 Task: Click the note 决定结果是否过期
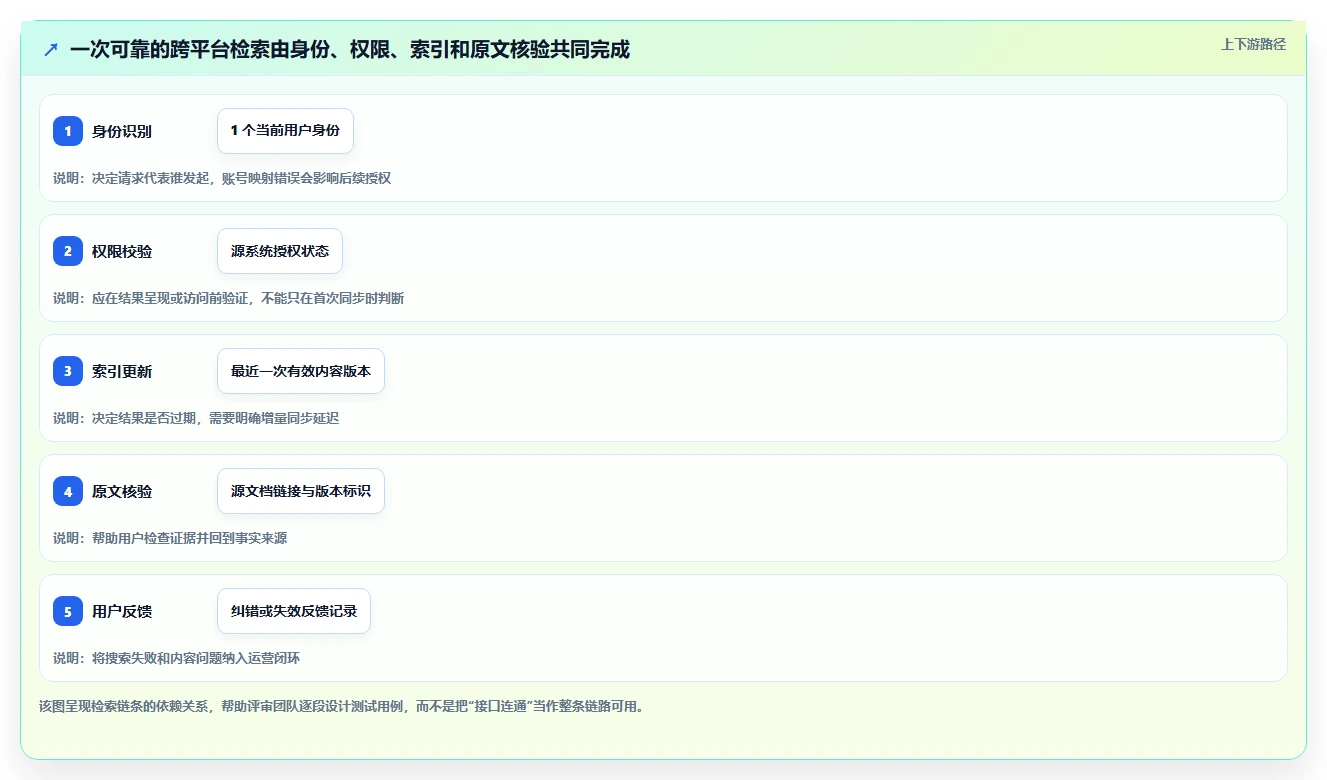[144, 418]
